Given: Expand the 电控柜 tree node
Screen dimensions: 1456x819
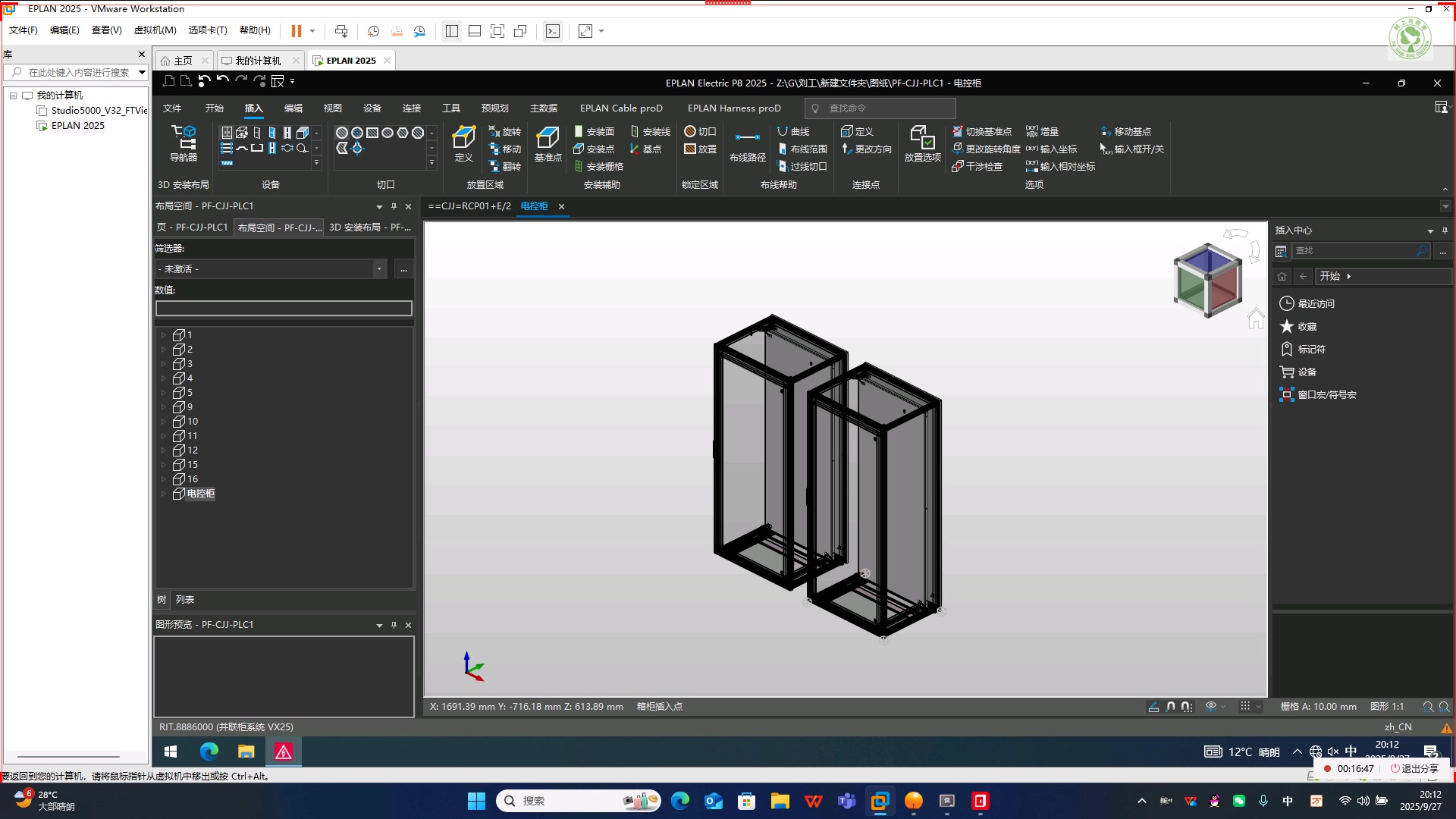Looking at the screenshot, I should point(163,494).
